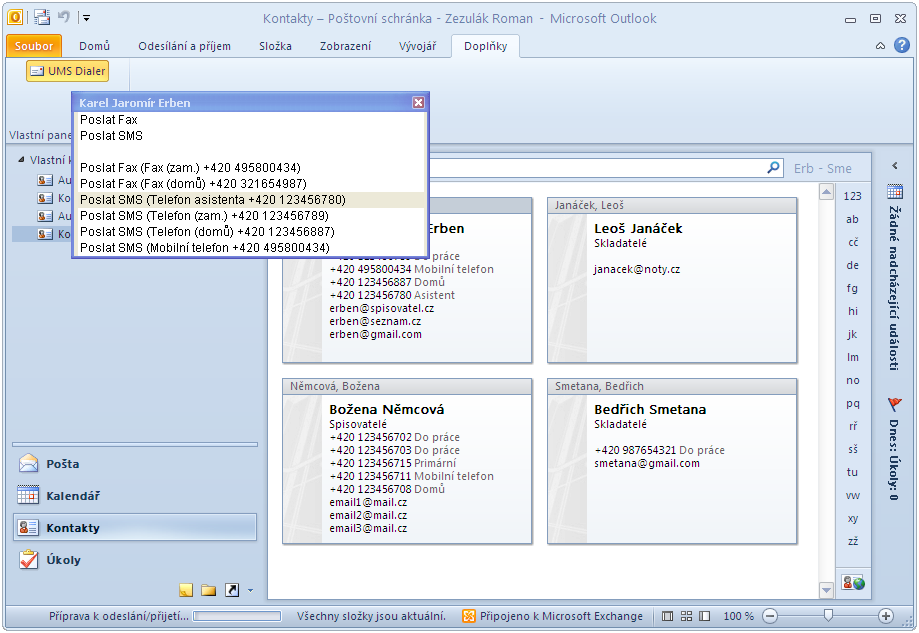
Task: Jump to contacts starting with jk
Action: (852, 334)
